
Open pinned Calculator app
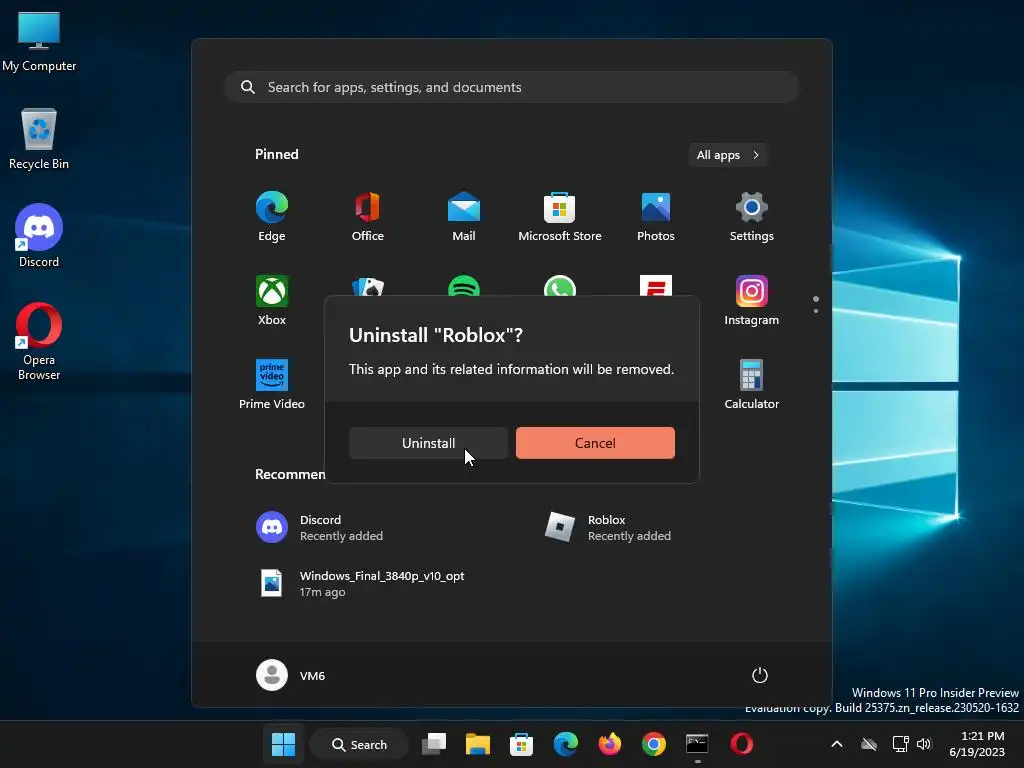pos(752,384)
